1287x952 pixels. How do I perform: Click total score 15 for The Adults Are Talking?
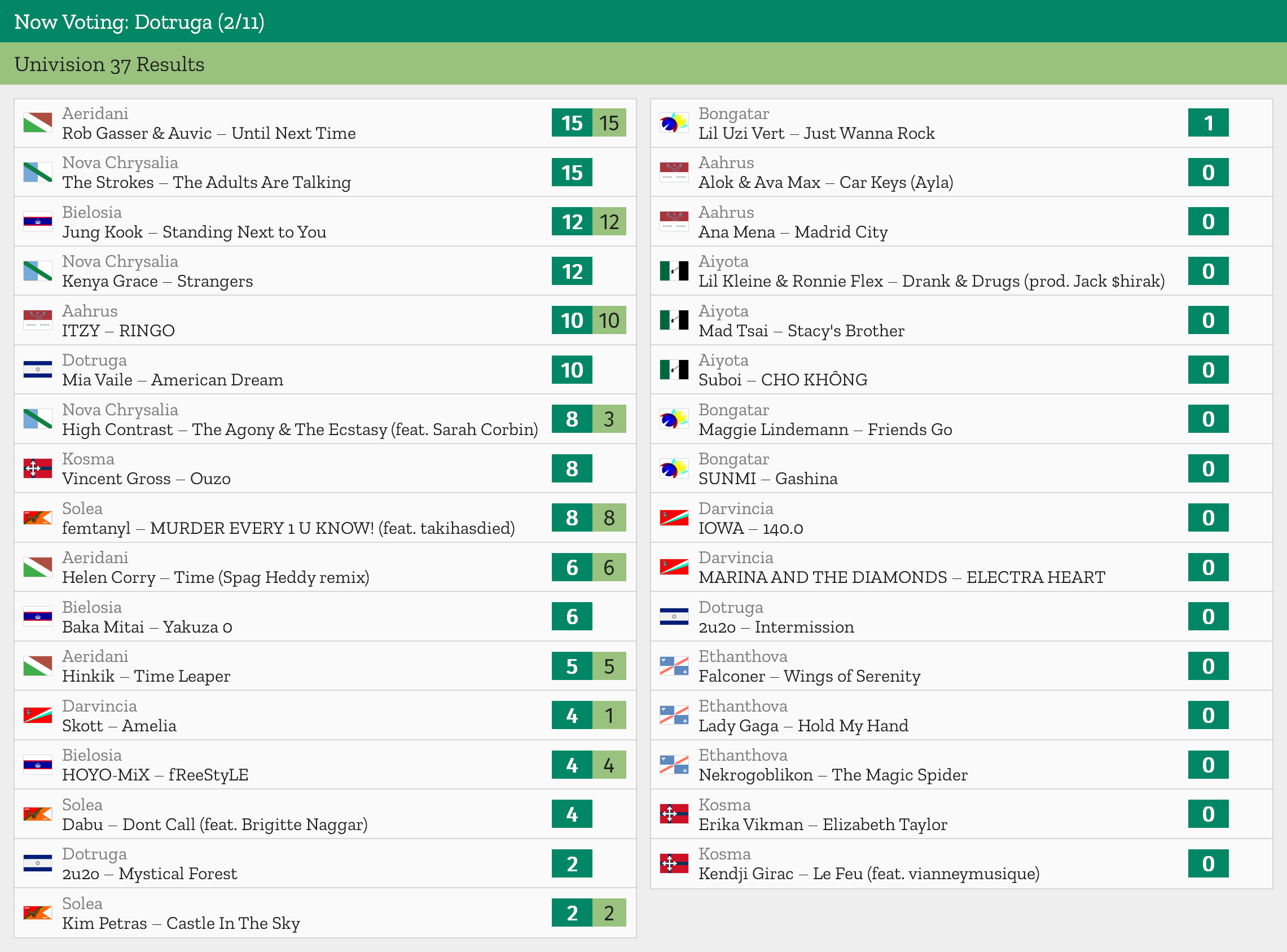572,172
